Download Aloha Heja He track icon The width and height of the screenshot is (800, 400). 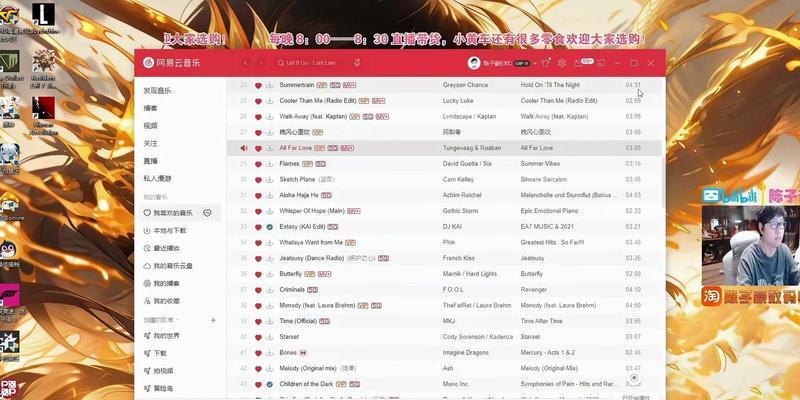point(269,195)
